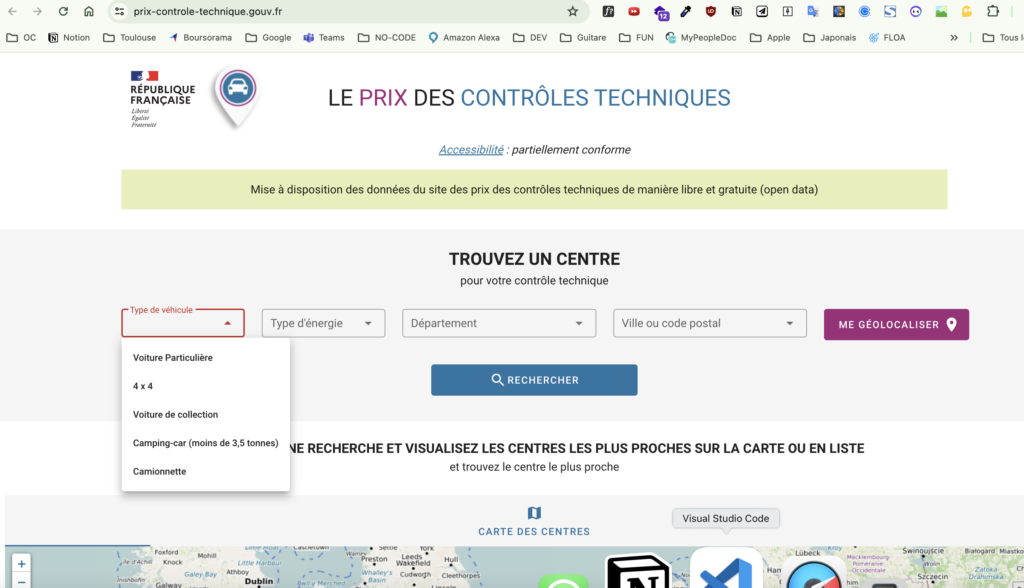Open the Toulouse bookmarks folder
The height and width of the screenshot is (588, 1024).
[130, 38]
